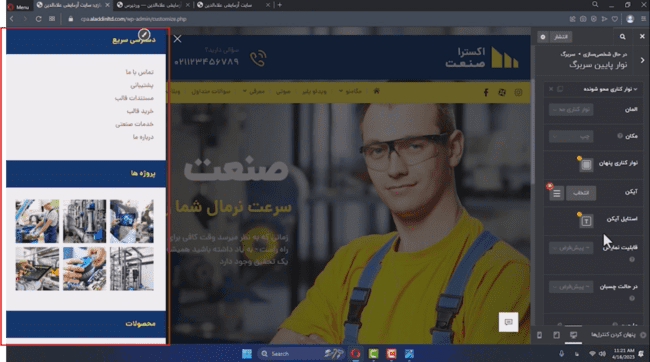Remove selected icon using the red badge
Viewport: 650px width, 362px height.
[550, 186]
